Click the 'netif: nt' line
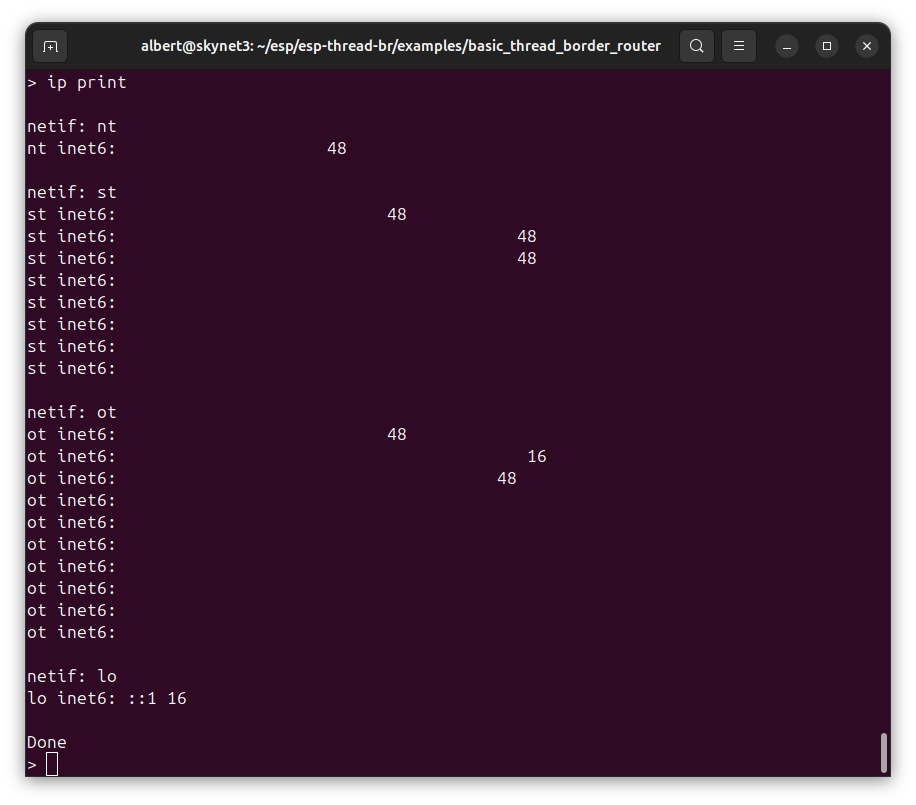Screen dimensions: 916x805 [x=72, y=126]
